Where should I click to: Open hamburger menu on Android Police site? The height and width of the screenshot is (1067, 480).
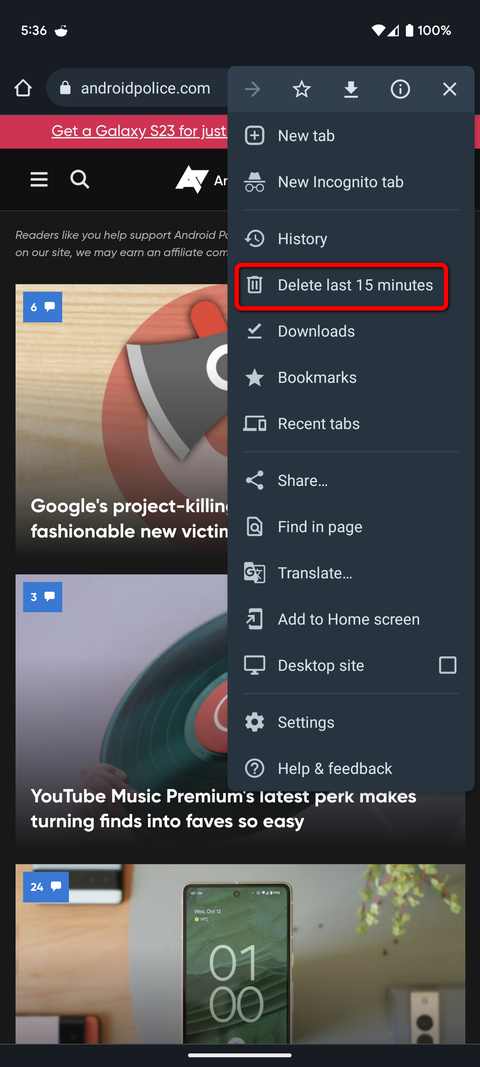39,180
